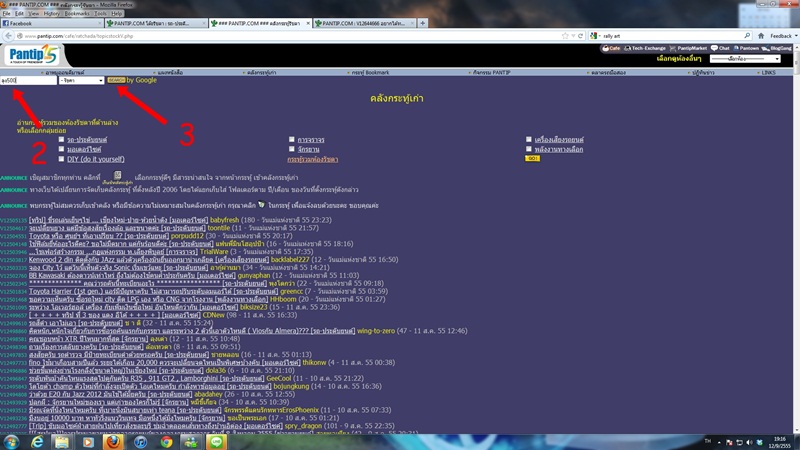Open the LINE app from taskbar
The height and width of the screenshot is (450, 800).
pos(216,442)
